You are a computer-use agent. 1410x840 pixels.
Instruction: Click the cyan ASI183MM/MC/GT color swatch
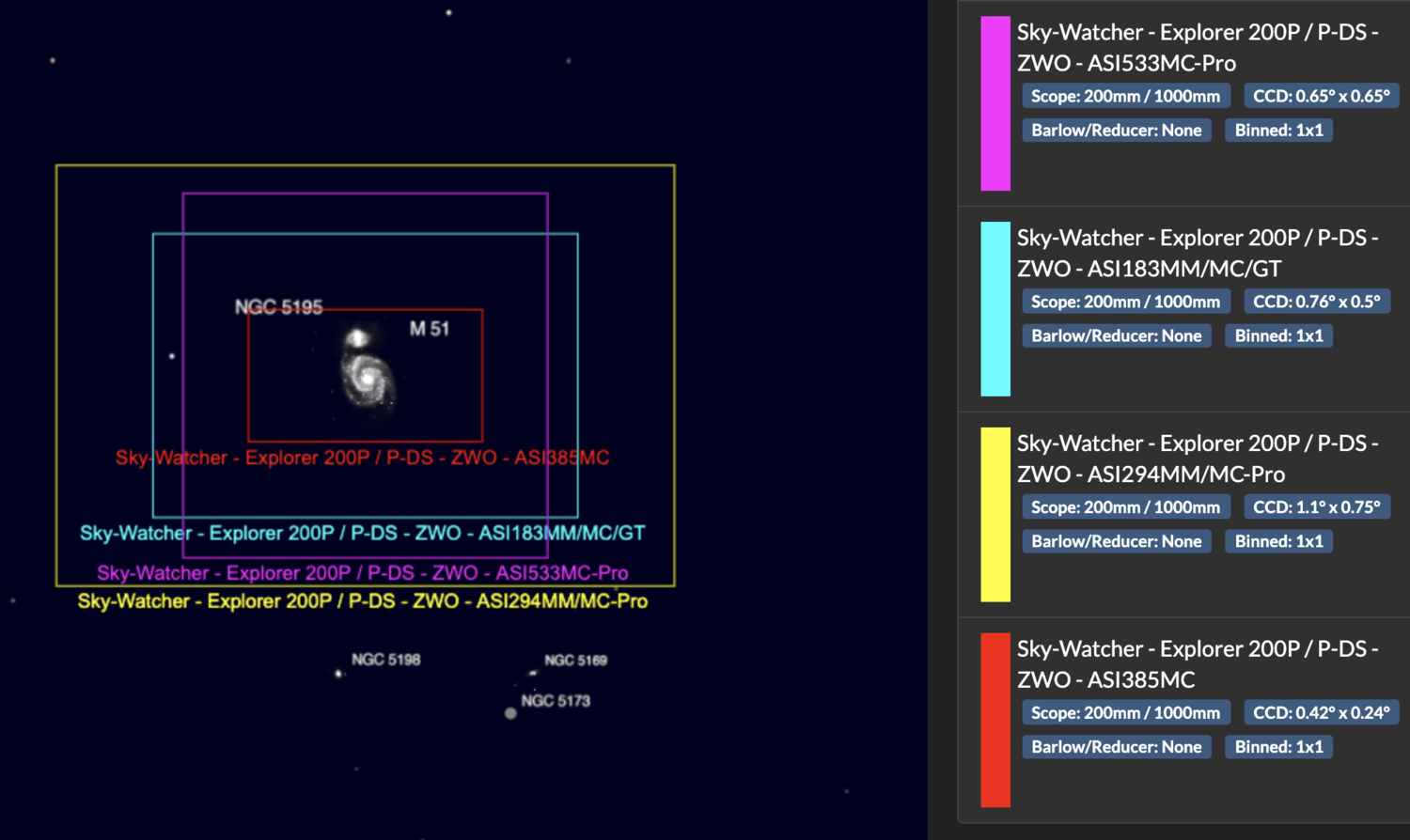[x=995, y=309]
